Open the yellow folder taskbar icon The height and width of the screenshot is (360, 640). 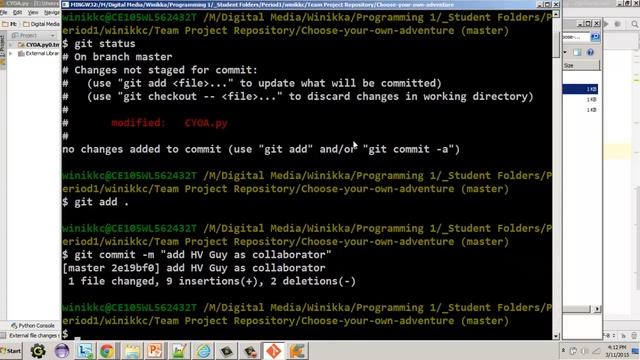tap(131, 351)
